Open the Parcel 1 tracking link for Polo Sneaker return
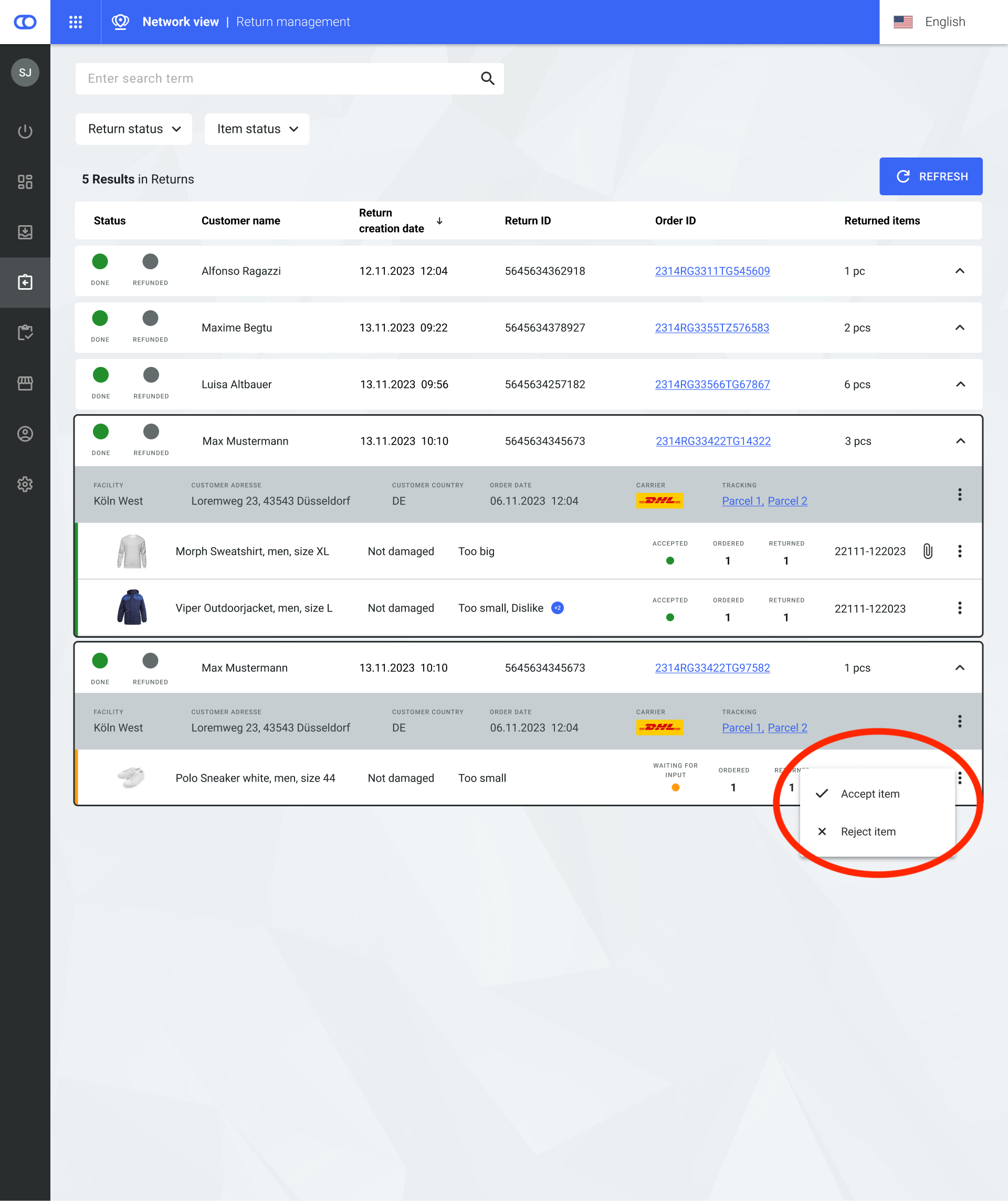1008x1201 pixels. click(x=741, y=728)
